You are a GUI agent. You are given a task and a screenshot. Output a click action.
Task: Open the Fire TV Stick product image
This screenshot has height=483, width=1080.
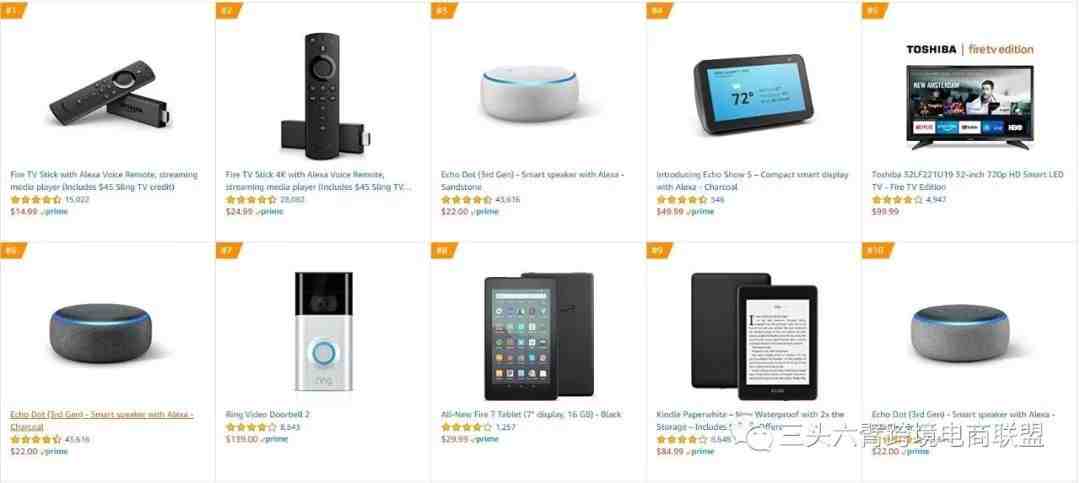point(110,92)
